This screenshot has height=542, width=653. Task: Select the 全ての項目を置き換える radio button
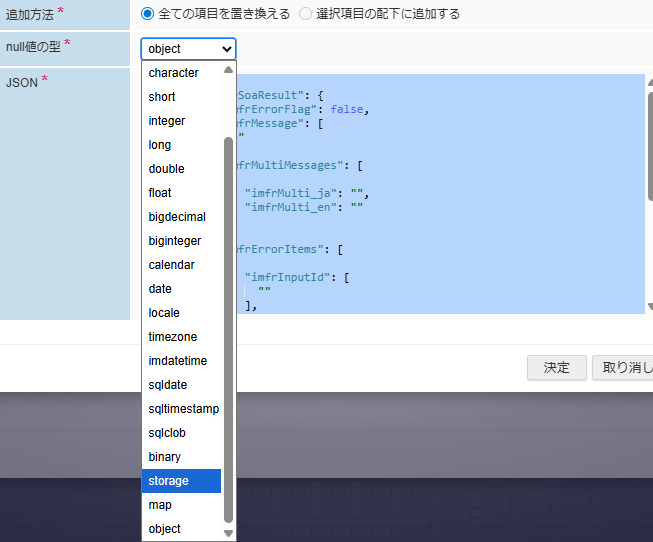pyautogui.click(x=148, y=14)
